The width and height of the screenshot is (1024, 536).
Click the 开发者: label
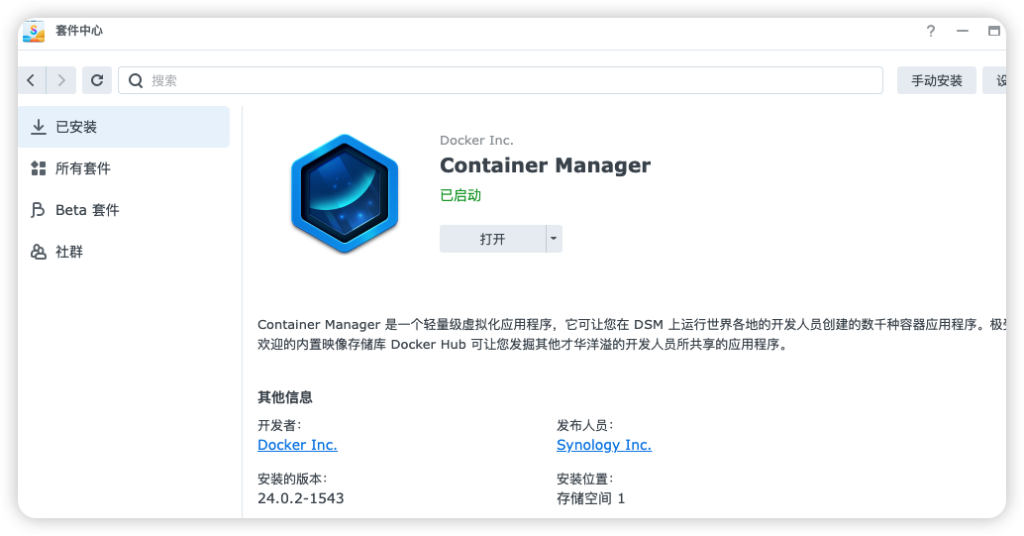pyautogui.click(x=280, y=426)
